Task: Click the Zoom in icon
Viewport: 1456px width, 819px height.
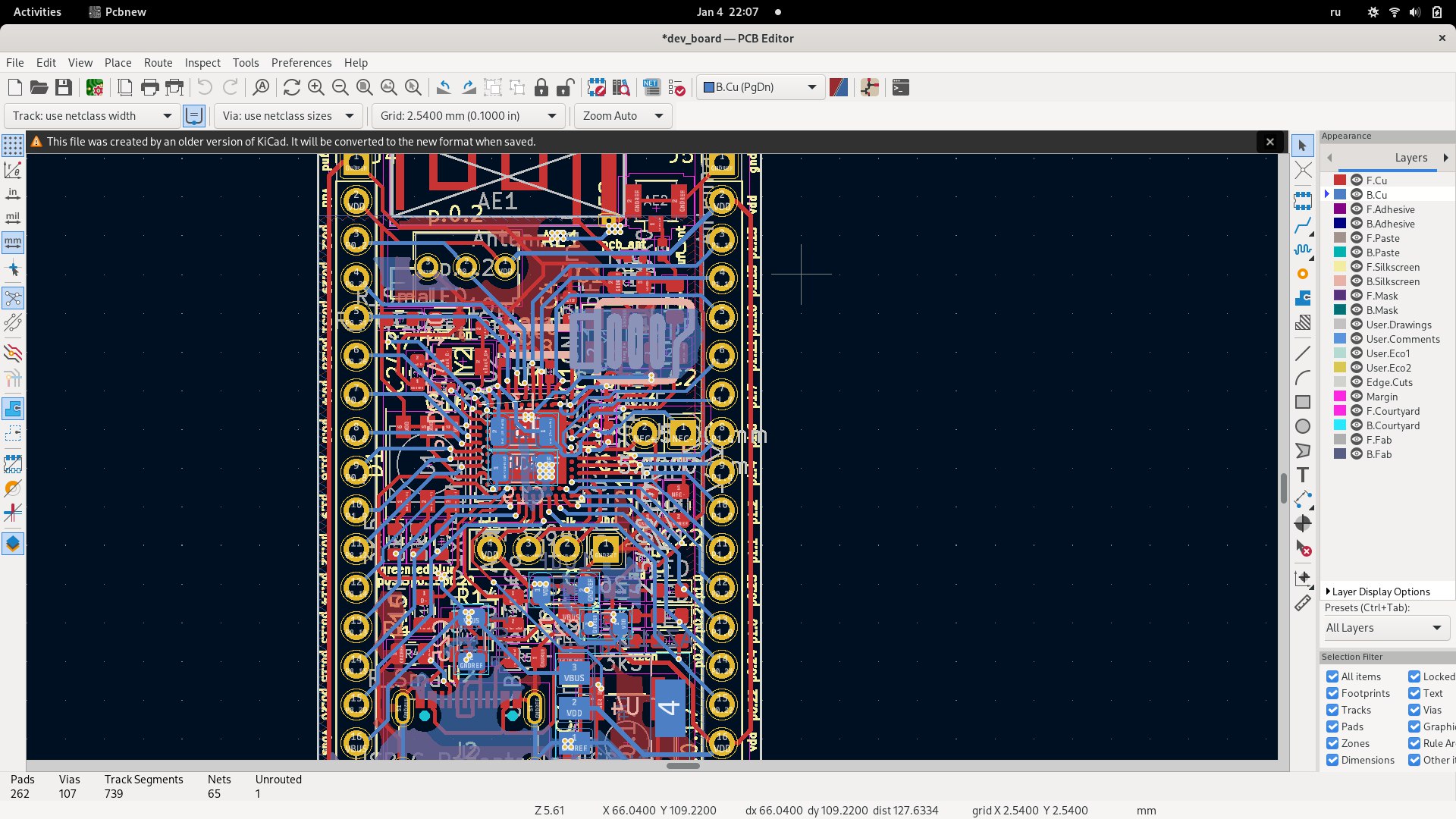Action: click(316, 88)
